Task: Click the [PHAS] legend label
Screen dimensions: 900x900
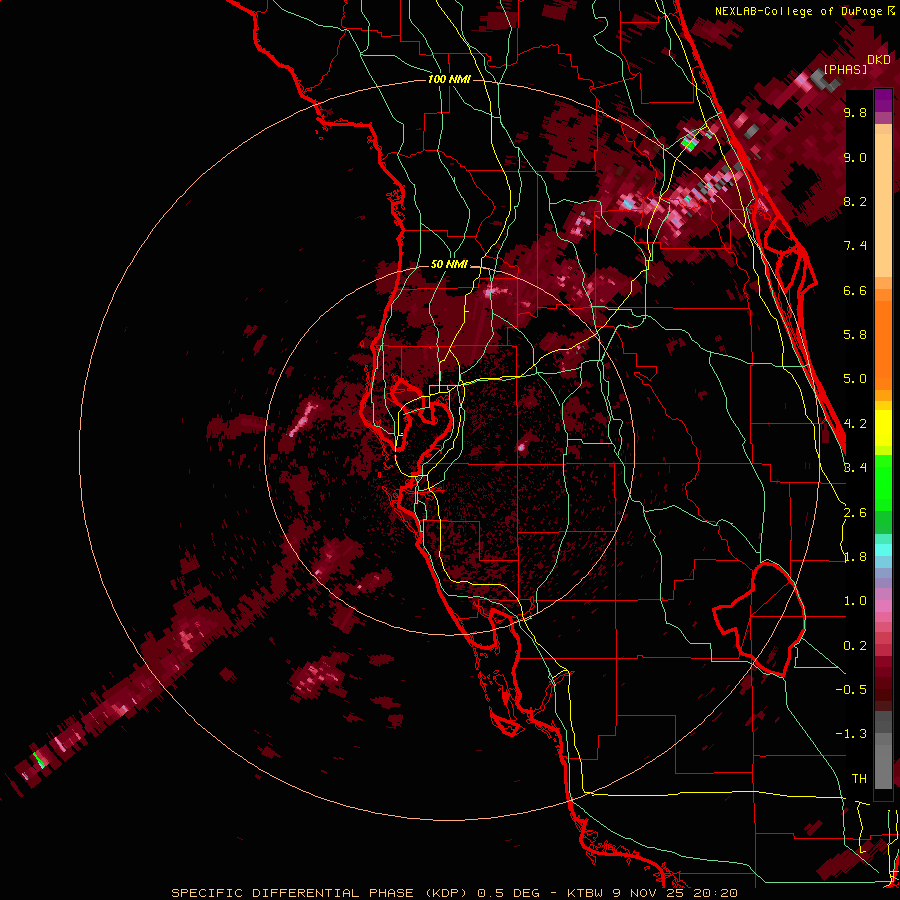Action: pyautogui.click(x=845, y=69)
